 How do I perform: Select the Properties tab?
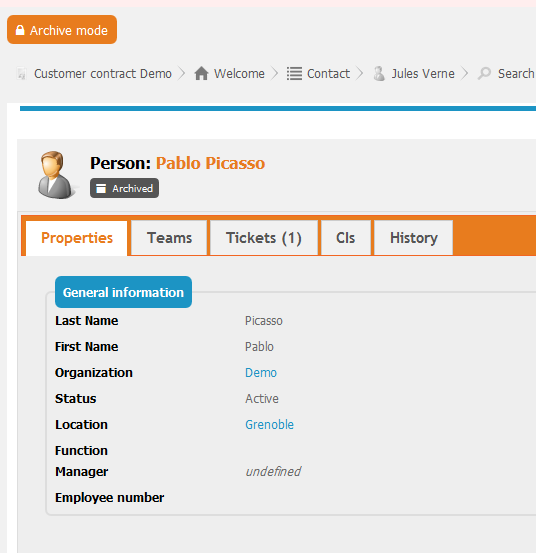(x=77, y=238)
